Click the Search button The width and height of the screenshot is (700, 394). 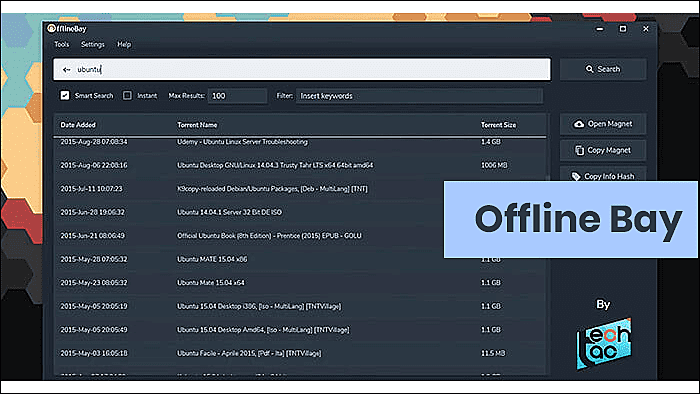coord(603,69)
